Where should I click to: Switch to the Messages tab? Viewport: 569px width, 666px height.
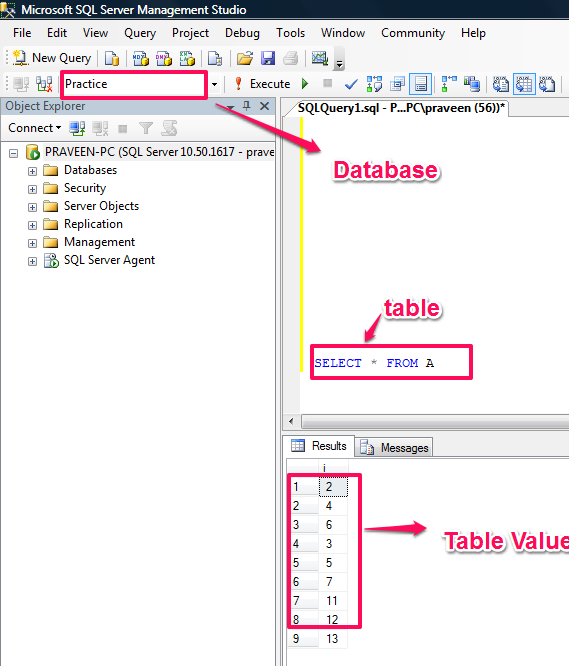click(x=394, y=448)
